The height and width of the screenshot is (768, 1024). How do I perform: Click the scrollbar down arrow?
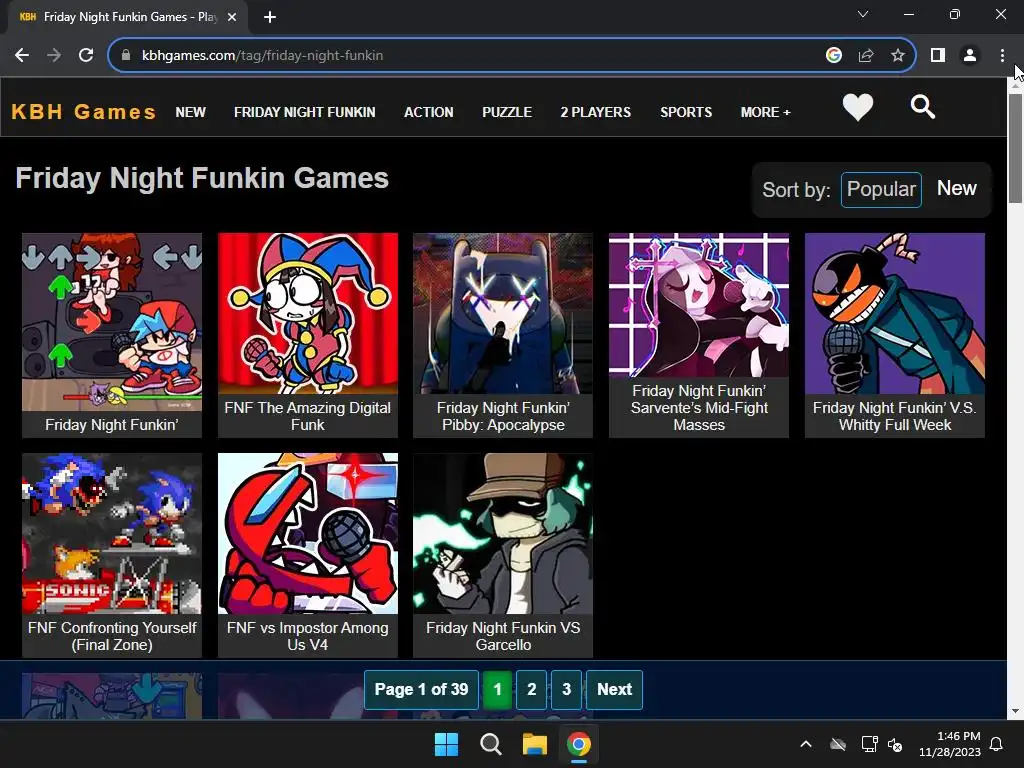tap(1015, 711)
